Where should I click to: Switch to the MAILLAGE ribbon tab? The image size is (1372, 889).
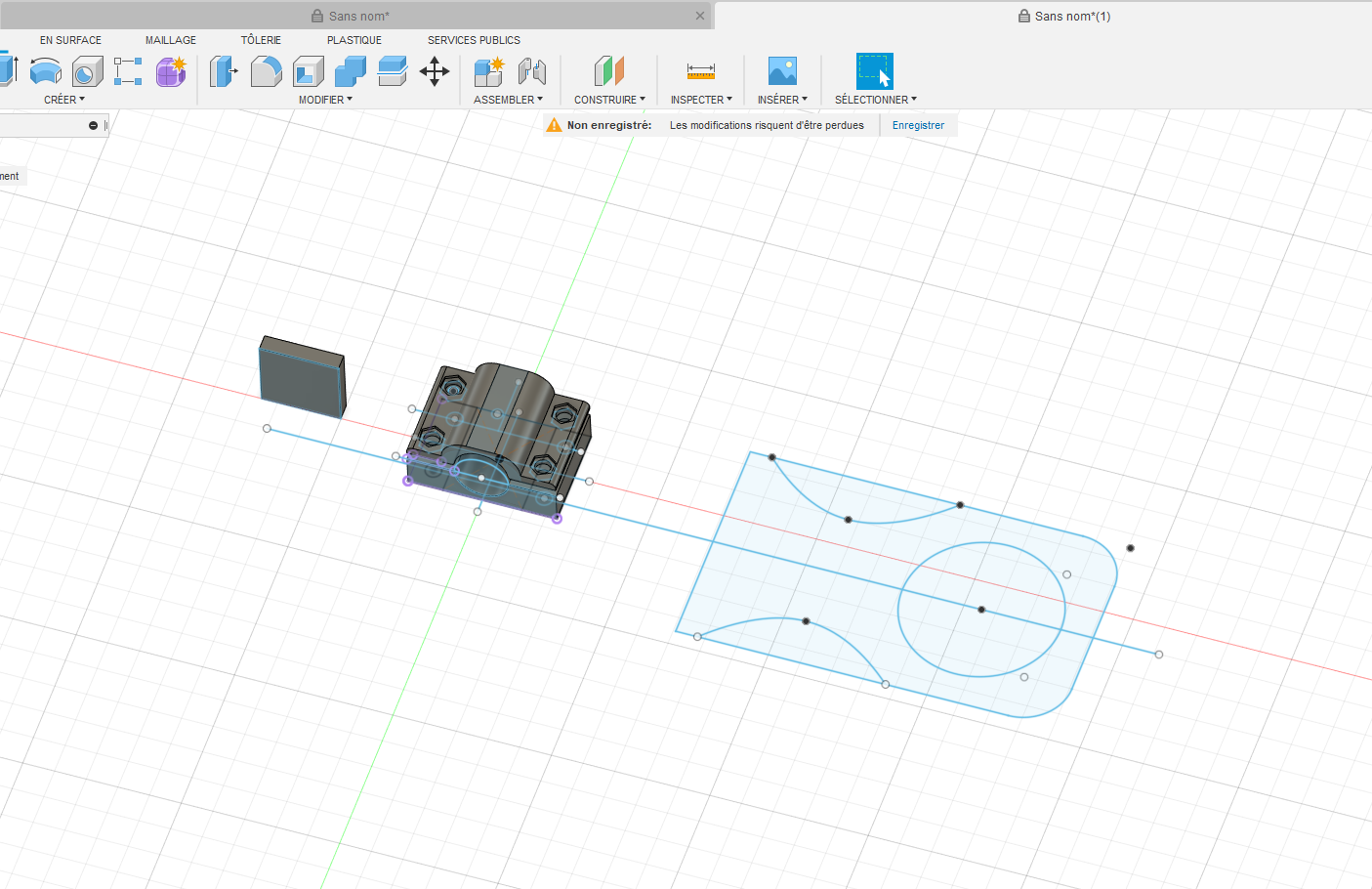[x=171, y=40]
